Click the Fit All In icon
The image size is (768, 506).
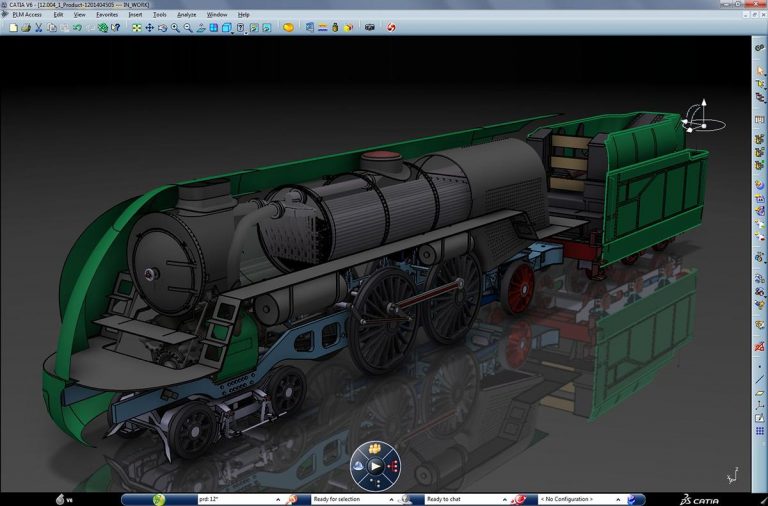coord(136,28)
